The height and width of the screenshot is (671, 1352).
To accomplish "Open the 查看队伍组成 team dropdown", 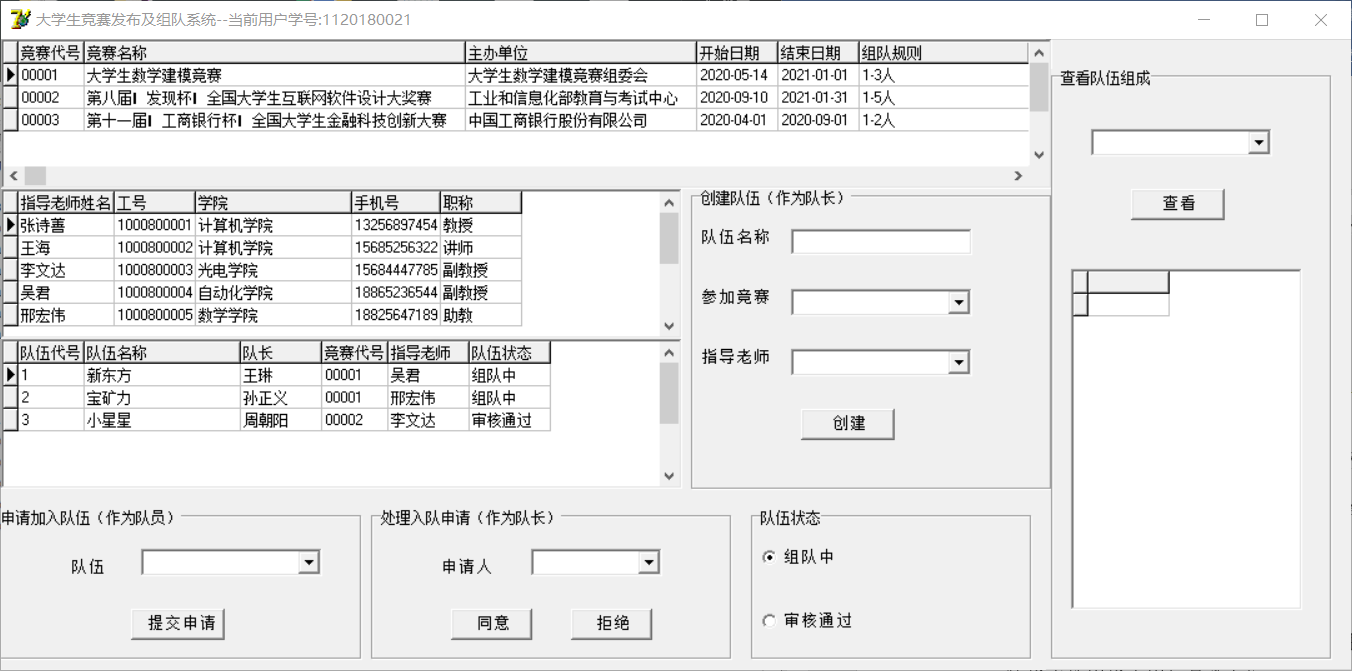I will (x=1259, y=144).
